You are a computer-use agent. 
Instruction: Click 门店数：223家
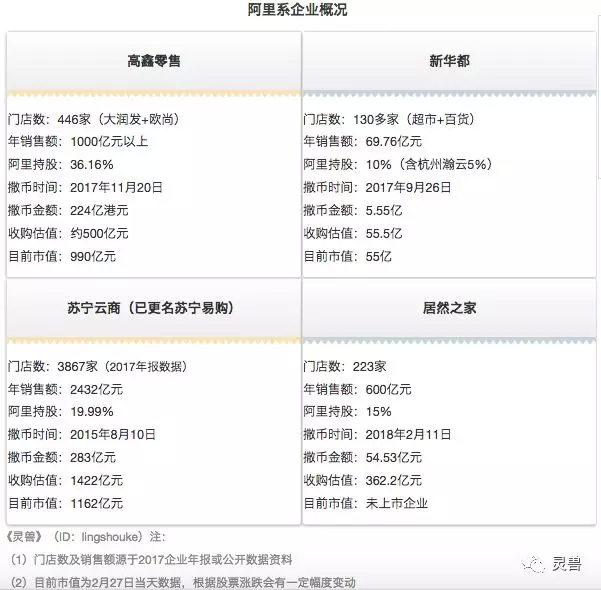click(345, 367)
